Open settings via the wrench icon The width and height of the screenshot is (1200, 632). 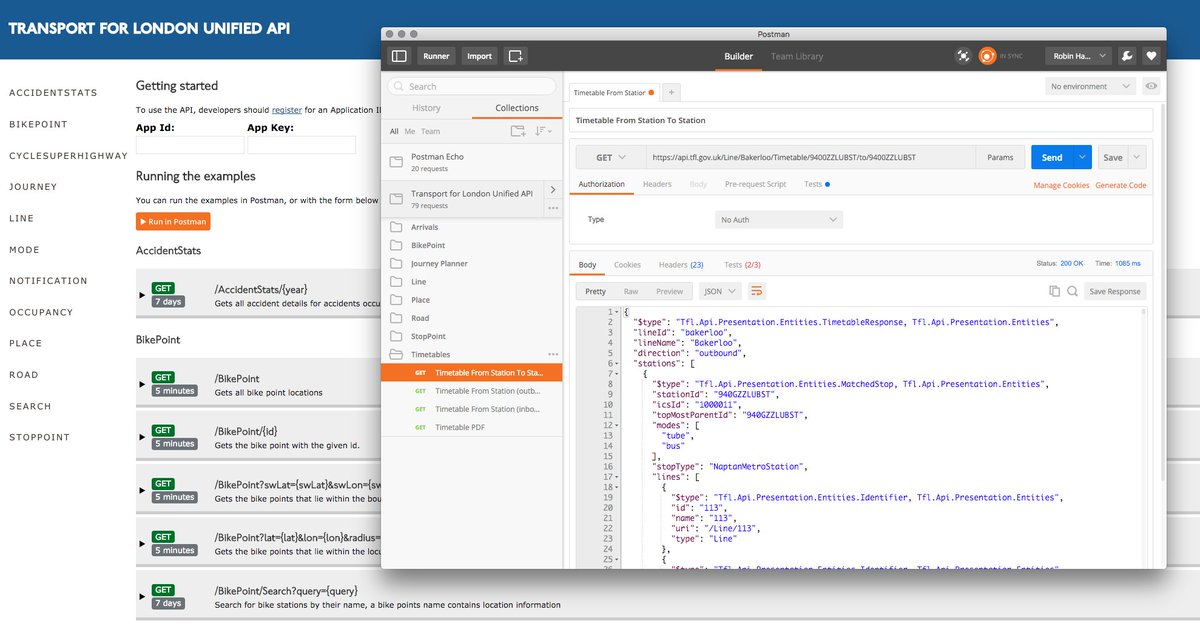pyautogui.click(x=1127, y=56)
